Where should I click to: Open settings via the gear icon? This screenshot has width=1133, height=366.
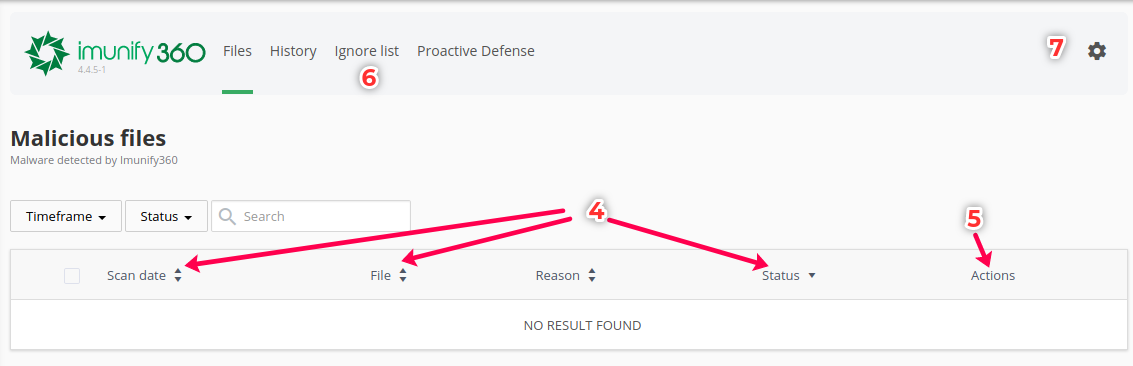point(1096,51)
